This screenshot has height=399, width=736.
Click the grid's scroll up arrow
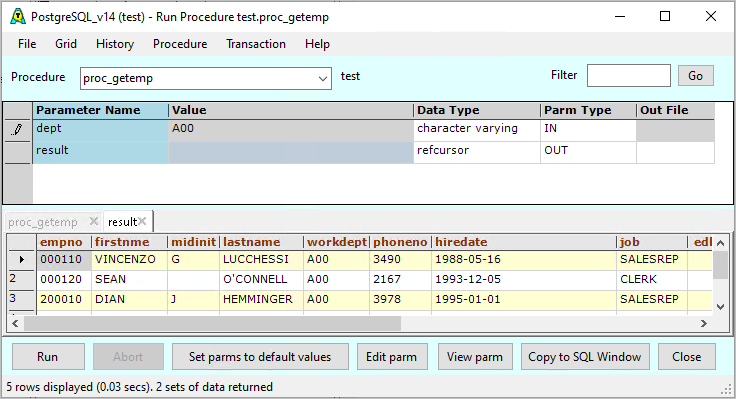coord(721,243)
